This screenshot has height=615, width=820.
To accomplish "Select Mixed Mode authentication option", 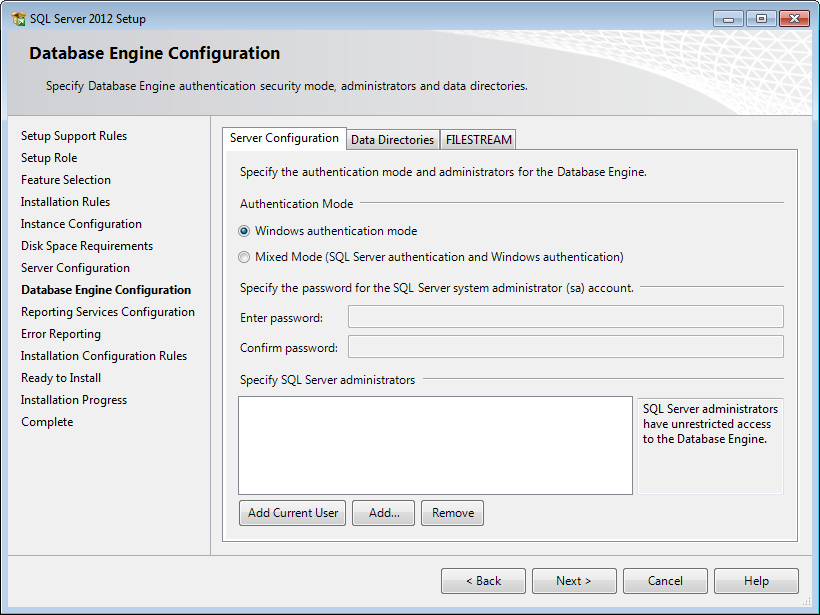I will pos(245,257).
